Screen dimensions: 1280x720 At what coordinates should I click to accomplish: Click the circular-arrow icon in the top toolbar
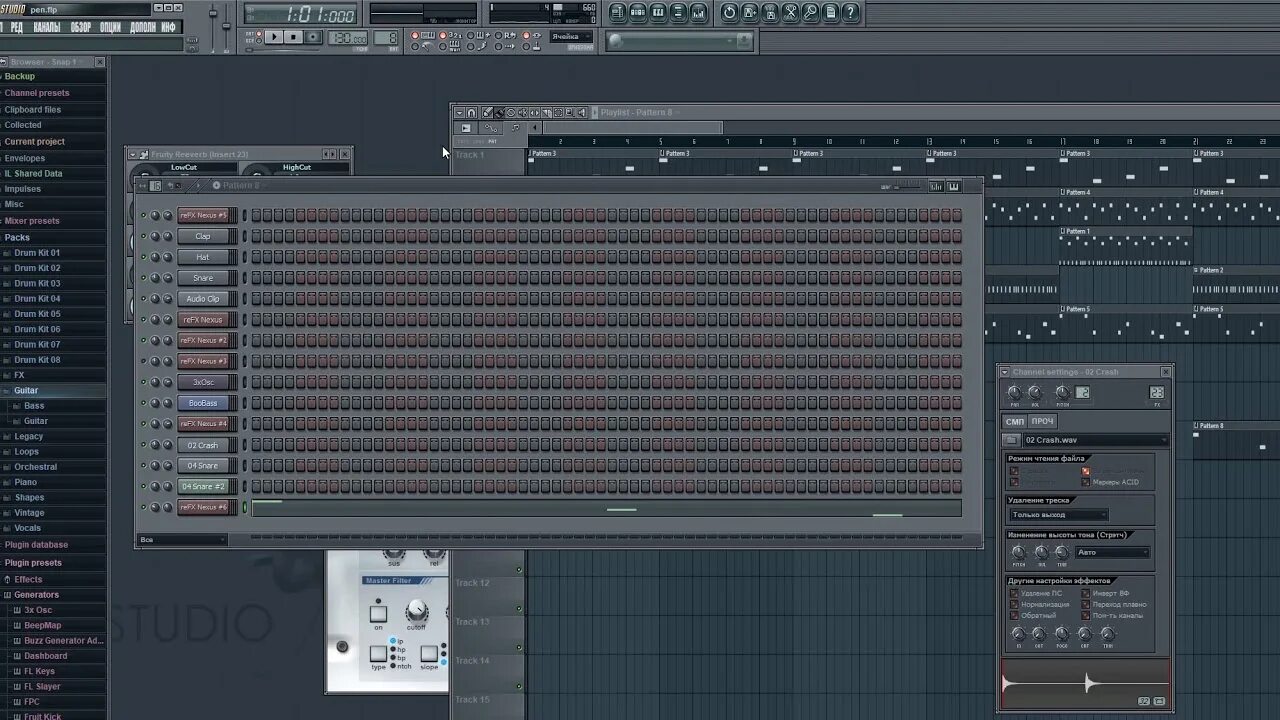(x=729, y=12)
